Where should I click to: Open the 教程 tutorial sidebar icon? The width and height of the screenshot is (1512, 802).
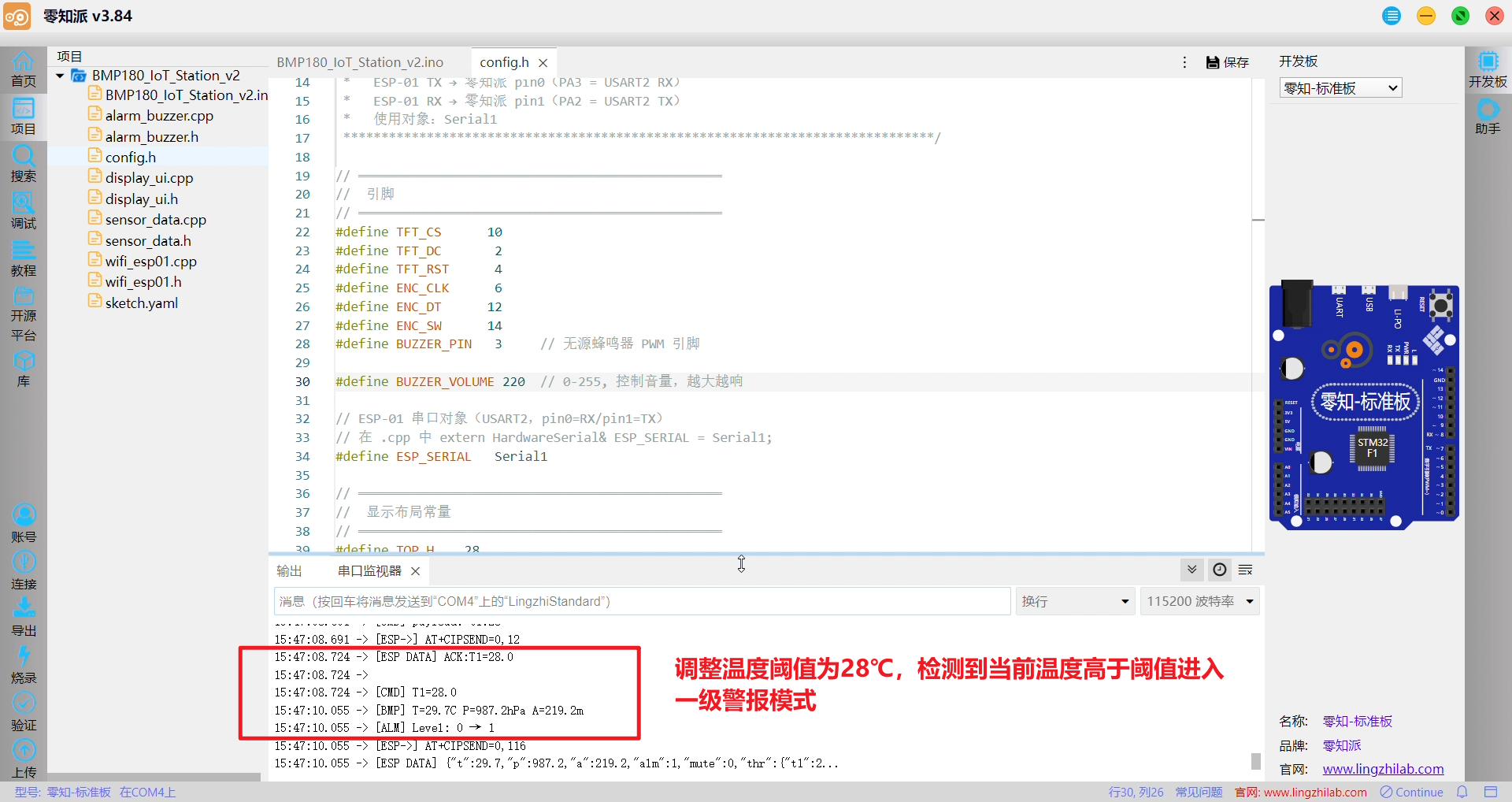tap(24, 258)
